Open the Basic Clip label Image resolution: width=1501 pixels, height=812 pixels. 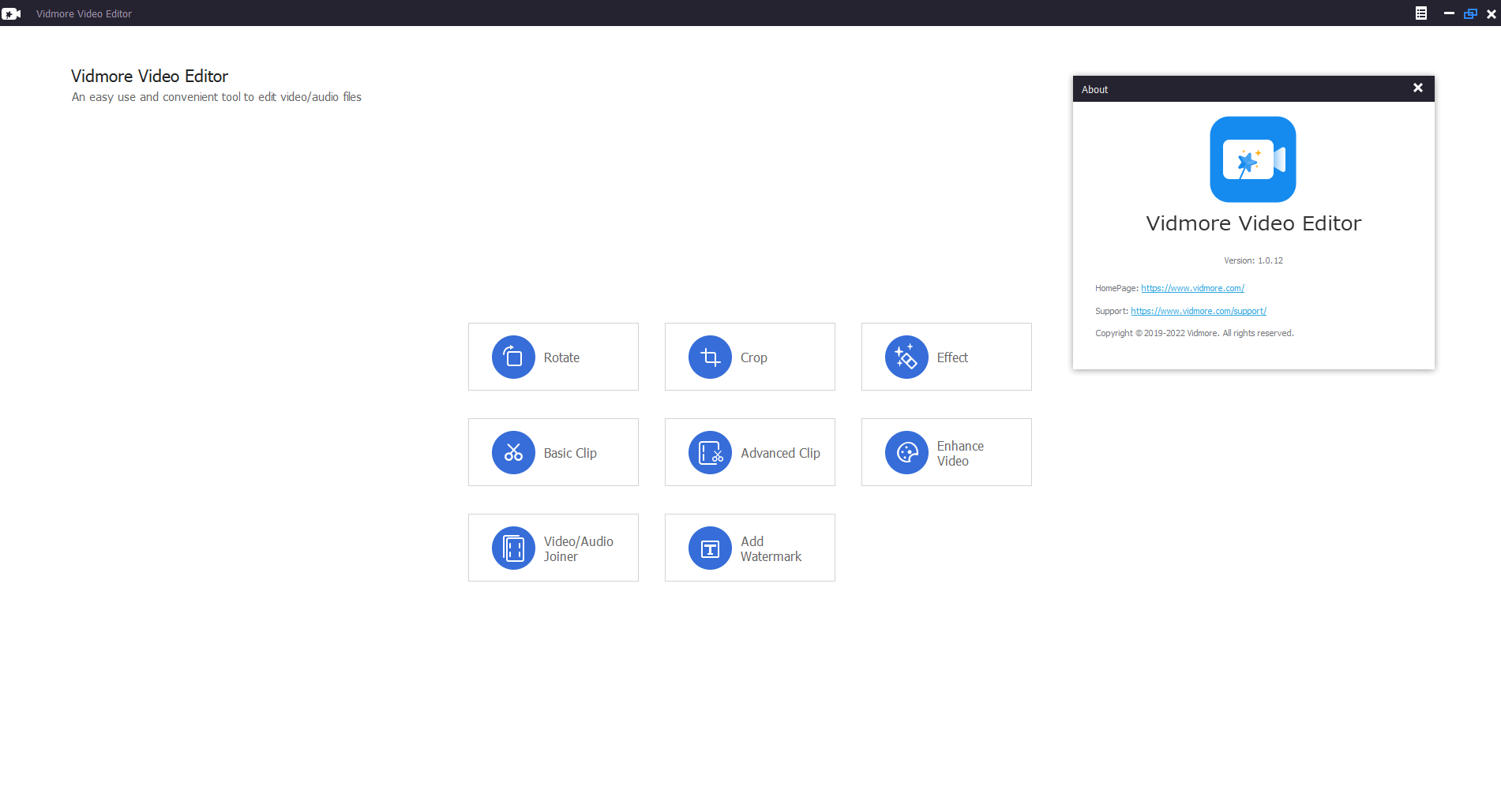coord(570,453)
